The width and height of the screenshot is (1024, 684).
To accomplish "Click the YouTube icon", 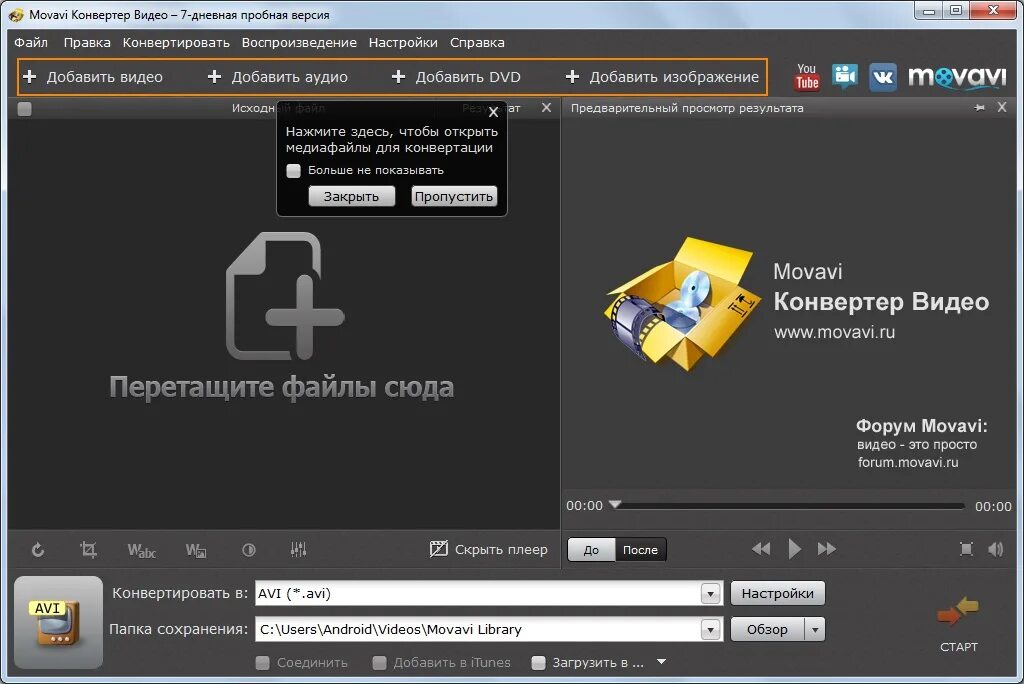I will [x=807, y=76].
